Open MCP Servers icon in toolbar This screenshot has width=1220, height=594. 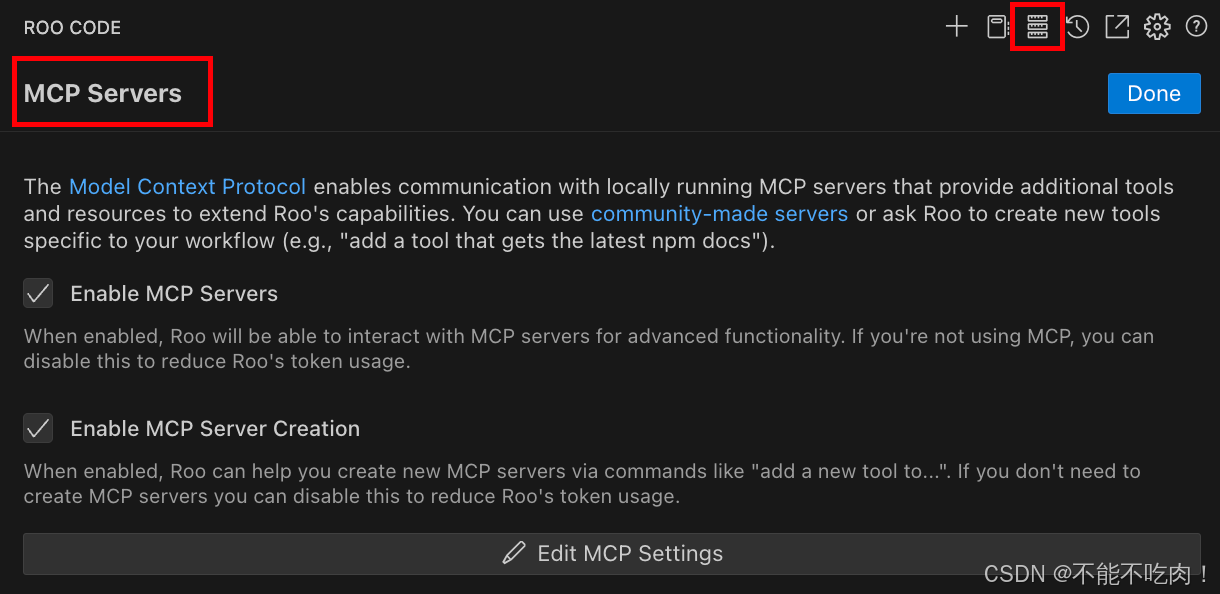tap(1037, 27)
